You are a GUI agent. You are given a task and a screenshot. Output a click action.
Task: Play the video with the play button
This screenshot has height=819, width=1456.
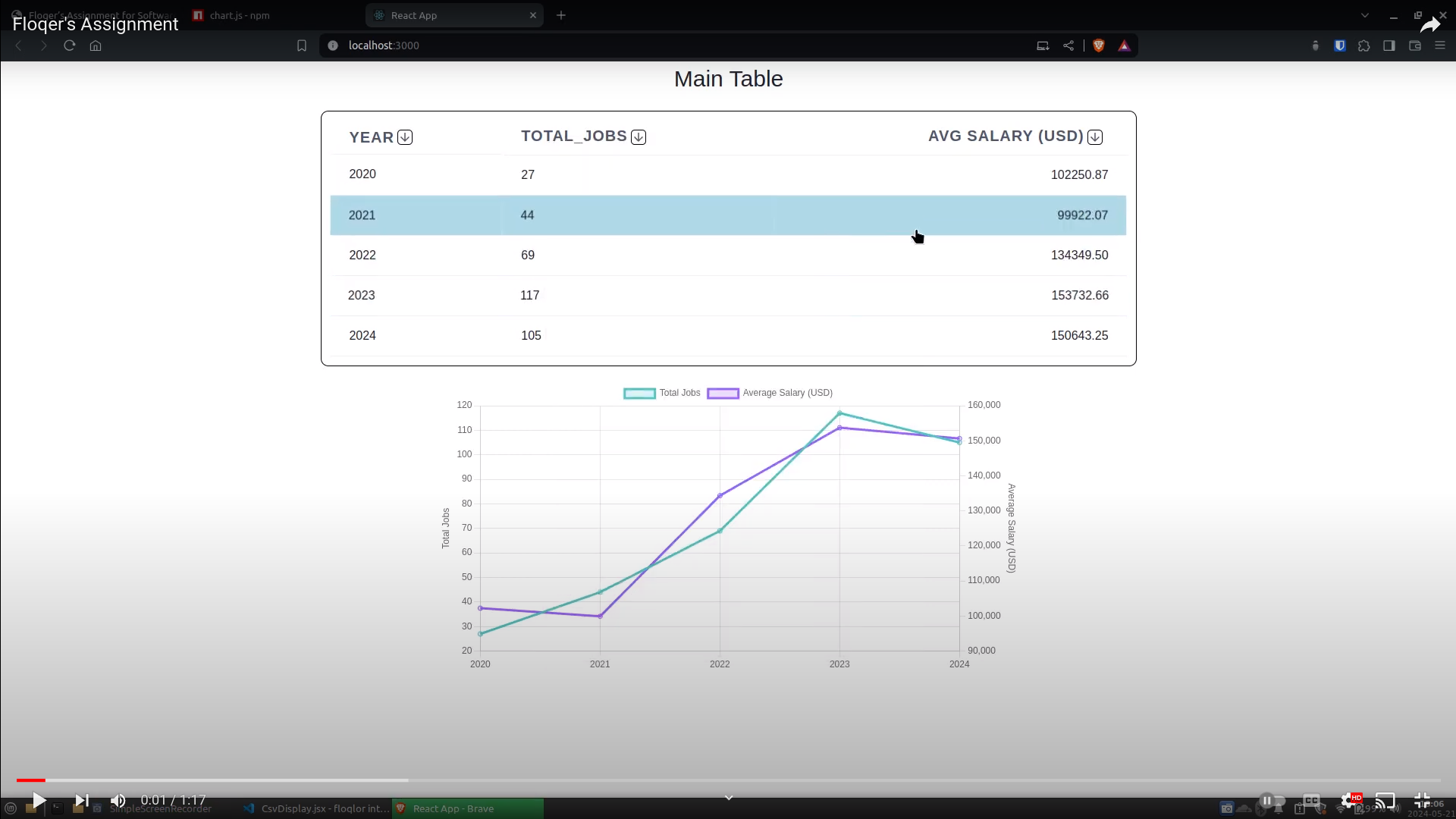39,800
